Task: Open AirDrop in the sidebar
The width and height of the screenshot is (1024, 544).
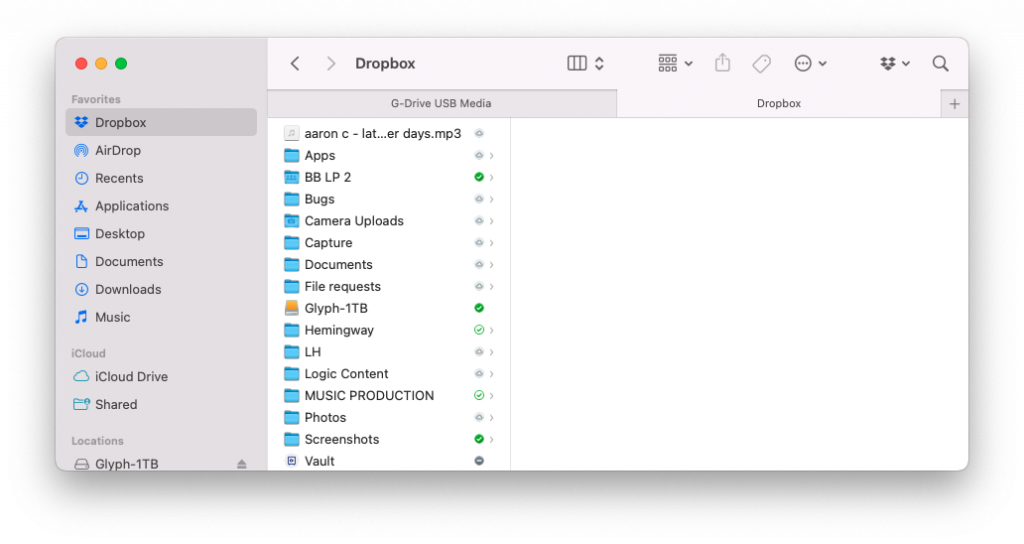Action: tap(161, 150)
